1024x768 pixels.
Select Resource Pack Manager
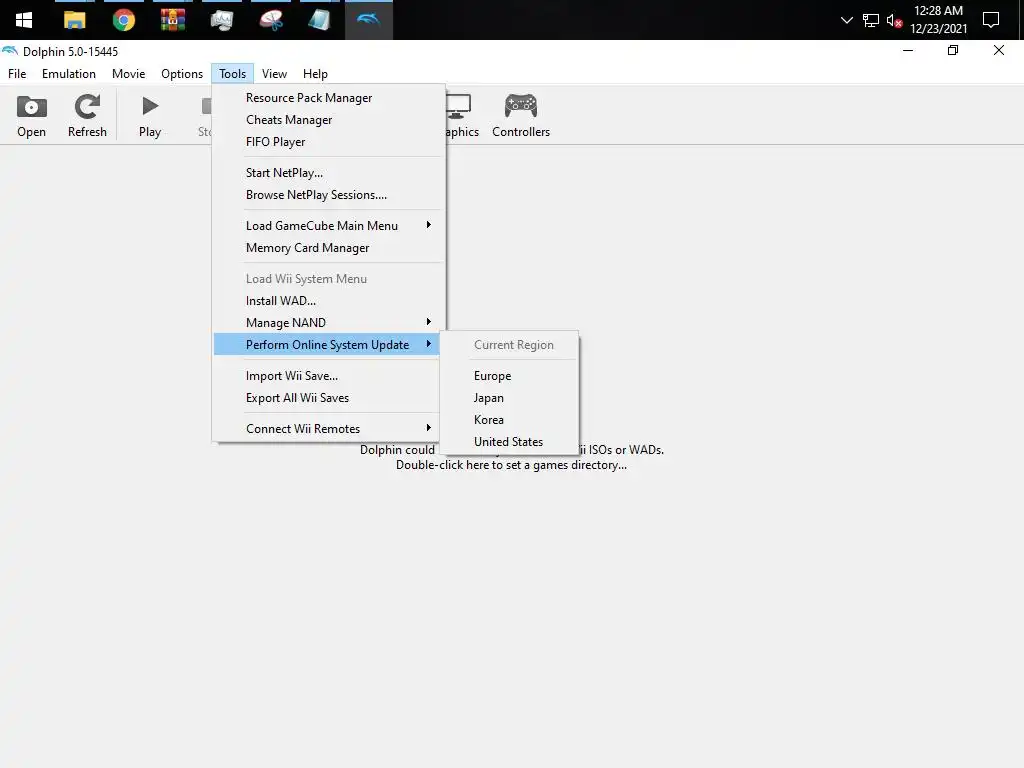[328, 98]
